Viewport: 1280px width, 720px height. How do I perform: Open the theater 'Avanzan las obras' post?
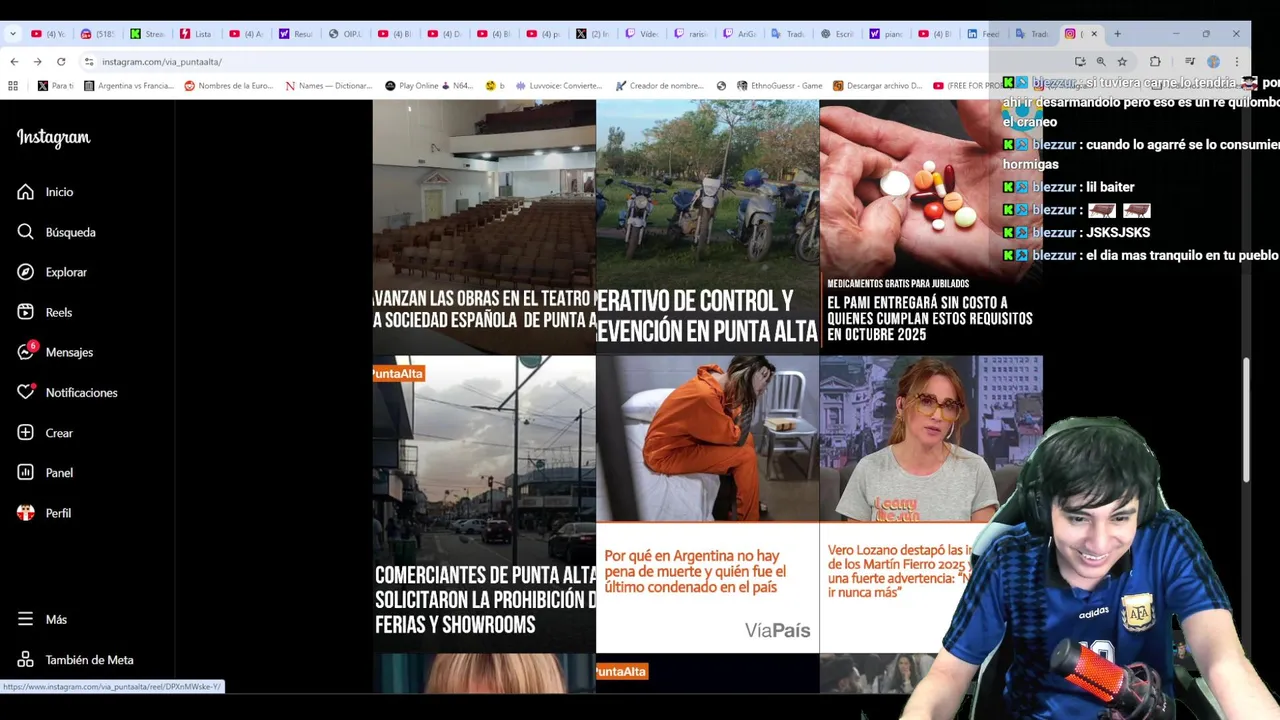[x=484, y=227]
